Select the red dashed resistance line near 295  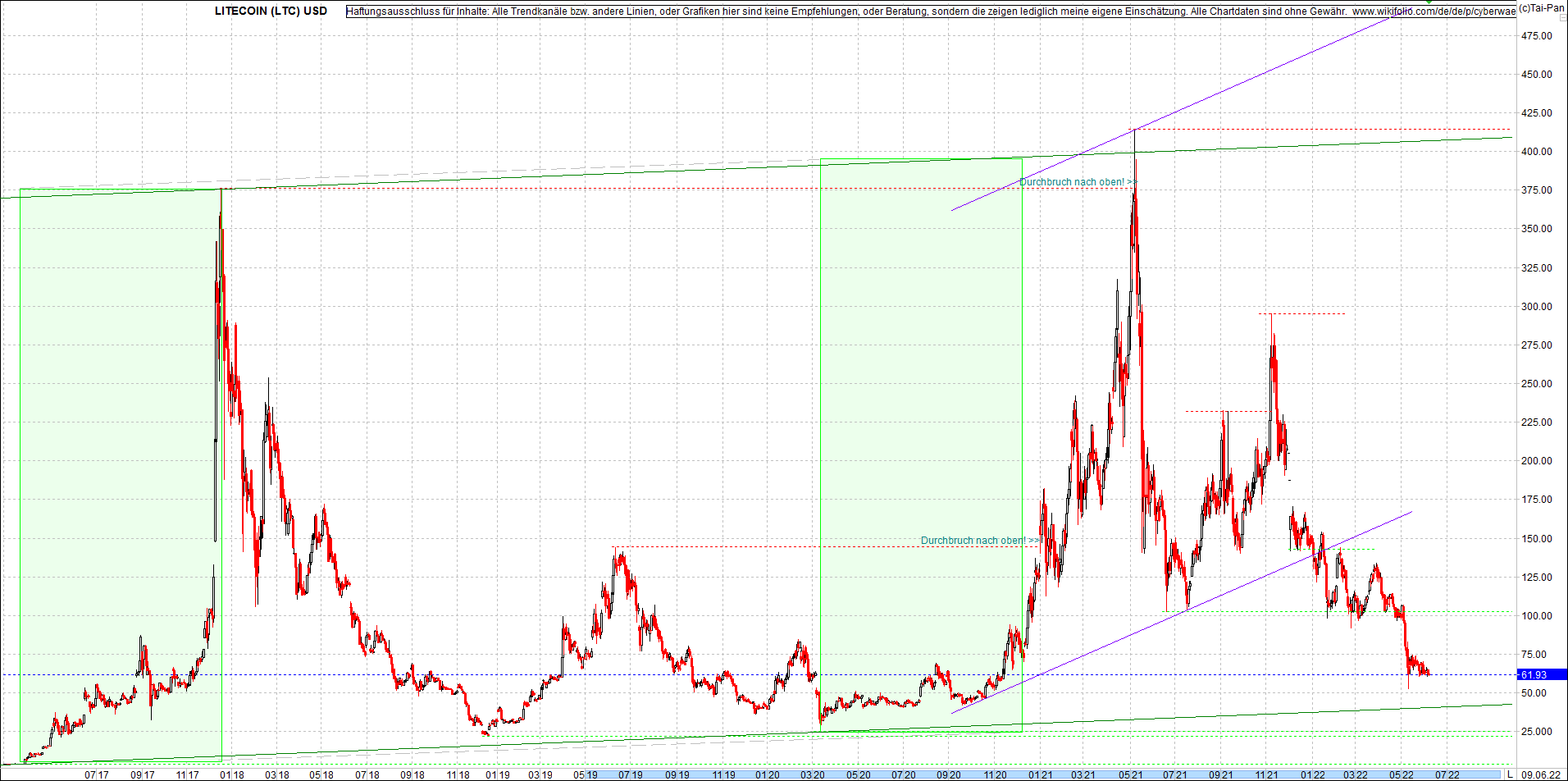coord(1302,313)
